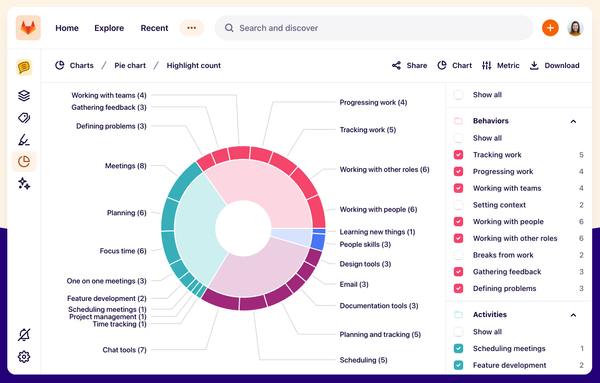The height and width of the screenshot is (383, 600).
Task: Toggle the top Show all checkbox
Action: pyautogui.click(x=458, y=95)
